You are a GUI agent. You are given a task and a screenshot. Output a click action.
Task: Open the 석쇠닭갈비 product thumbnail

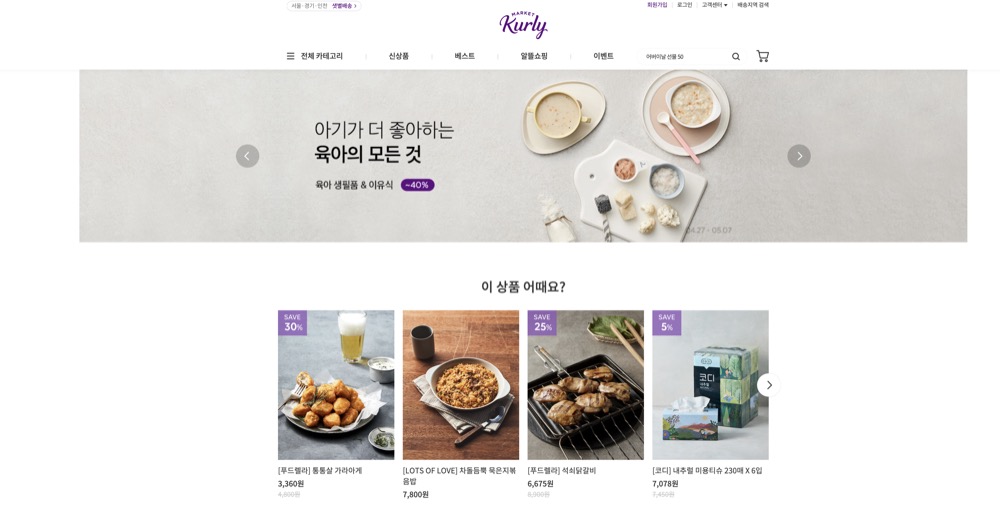point(585,385)
